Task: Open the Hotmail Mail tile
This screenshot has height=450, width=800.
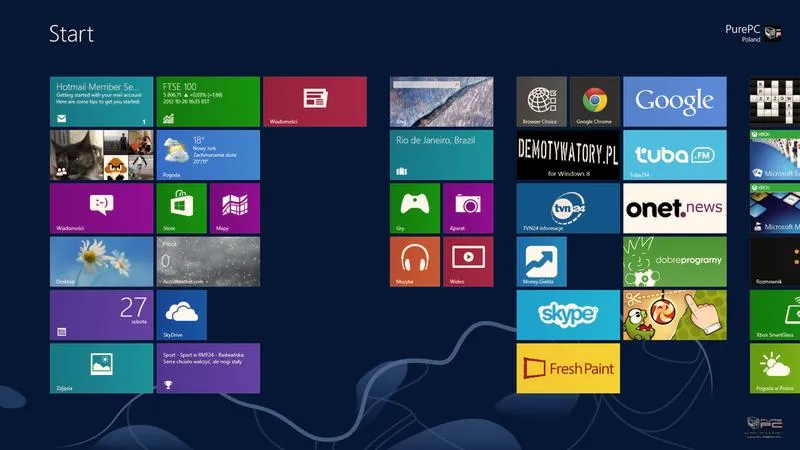Action: 102,102
